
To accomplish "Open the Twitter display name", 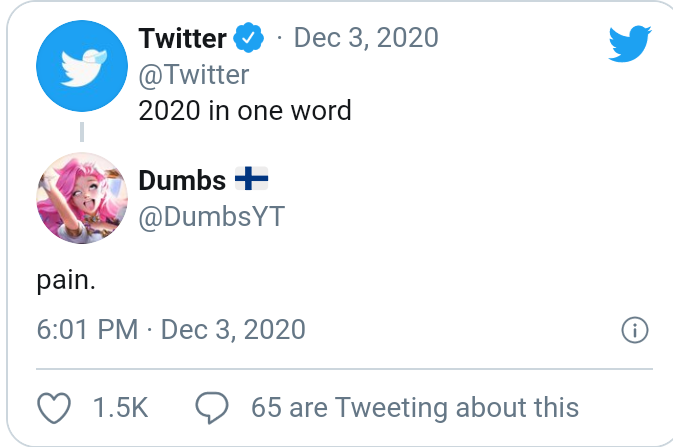I will 182,39.
